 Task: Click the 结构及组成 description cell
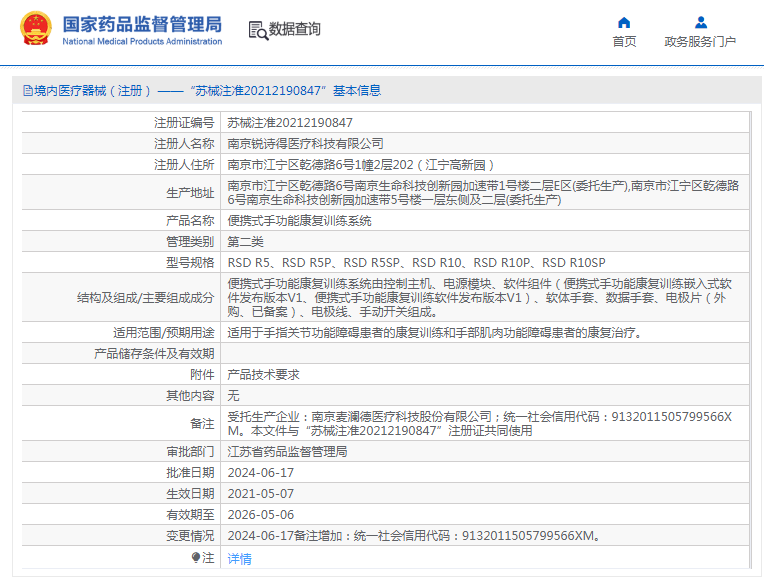(x=485, y=297)
